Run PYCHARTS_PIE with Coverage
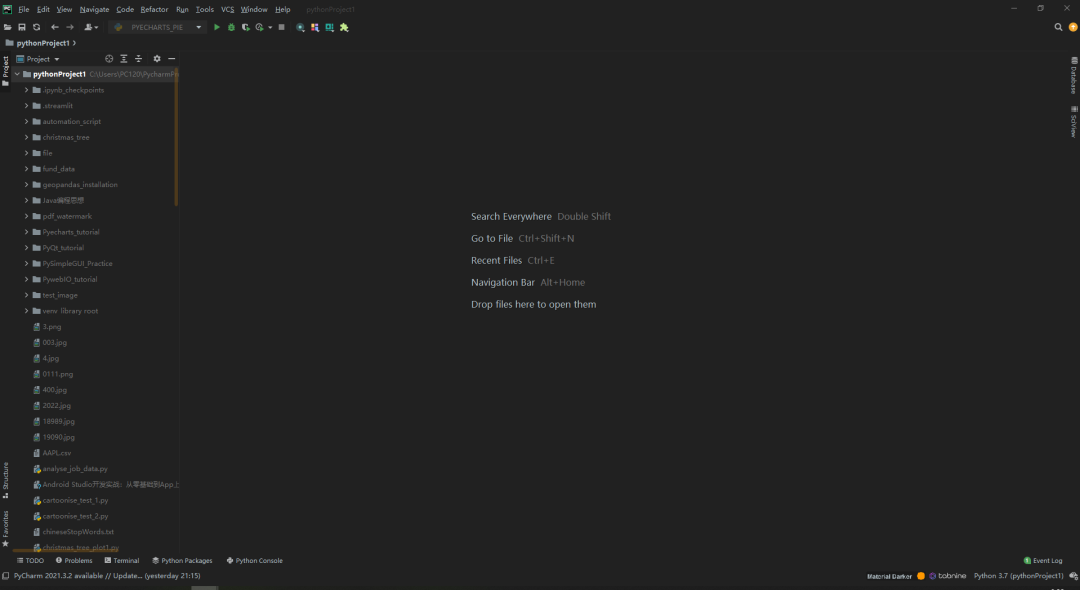1080x590 pixels. coord(246,27)
